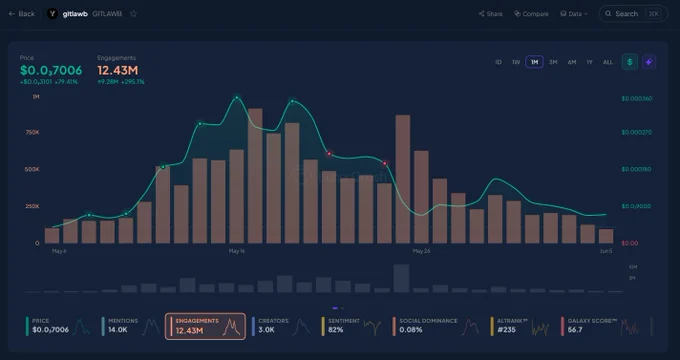Toggle the dollar price overlay button
This screenshot has height=360, width=680.
(630, 62)
